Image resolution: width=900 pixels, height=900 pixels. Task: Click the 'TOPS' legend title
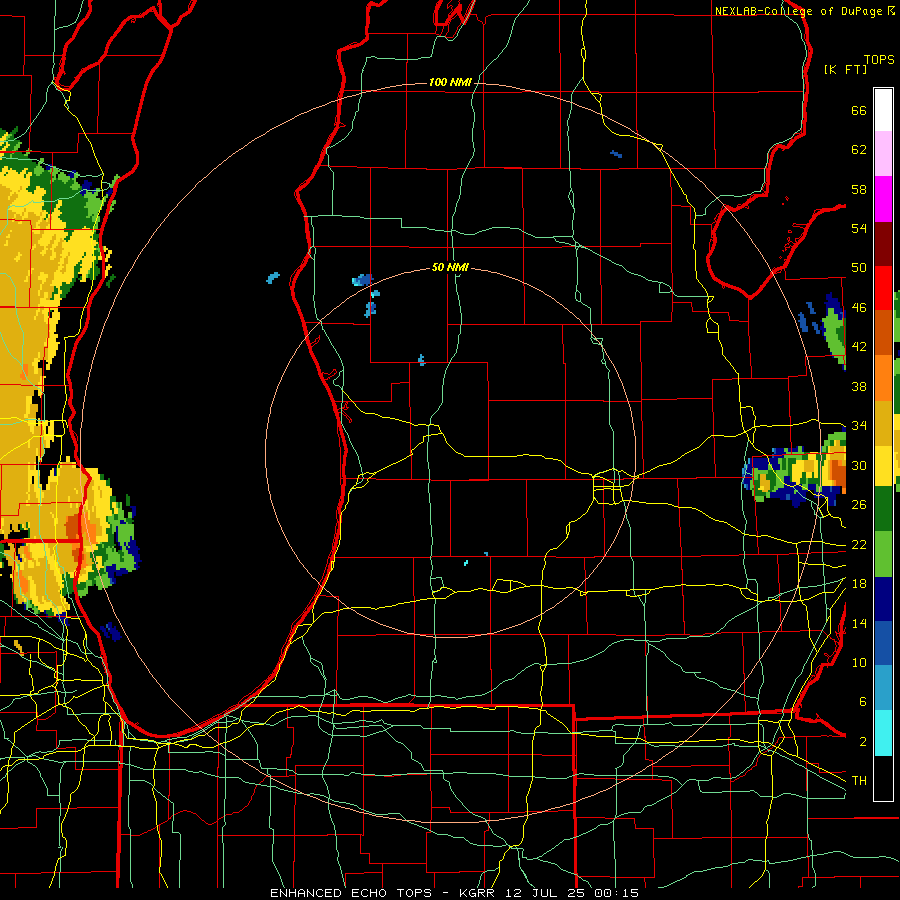point(879,60)
